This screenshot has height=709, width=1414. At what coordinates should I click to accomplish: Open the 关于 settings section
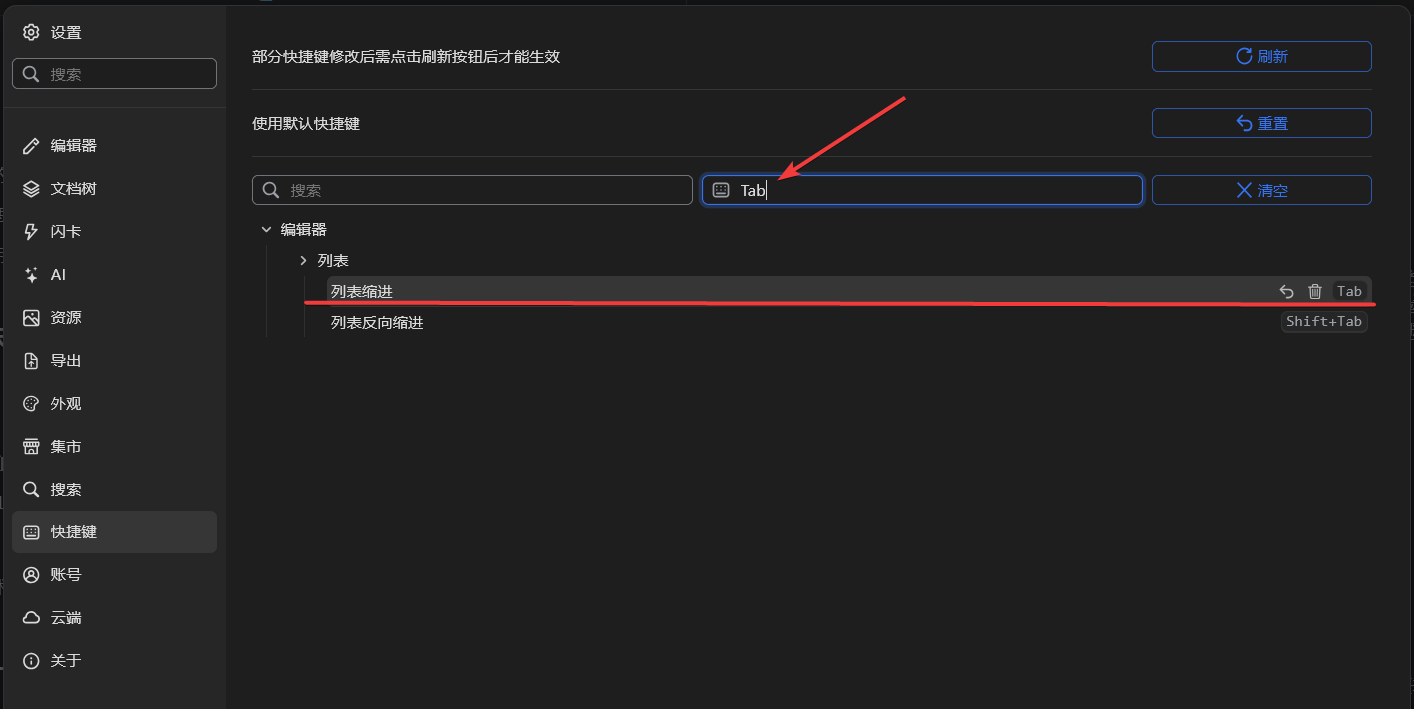(x=114, y=661)
